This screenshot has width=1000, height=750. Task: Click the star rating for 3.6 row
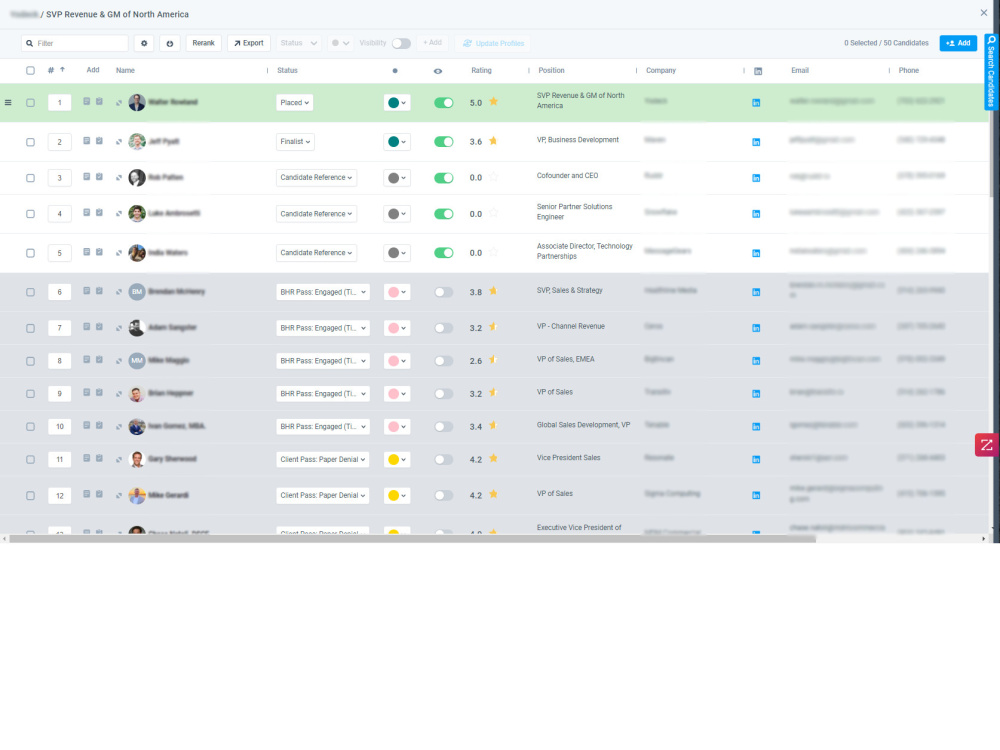(493, 141)
